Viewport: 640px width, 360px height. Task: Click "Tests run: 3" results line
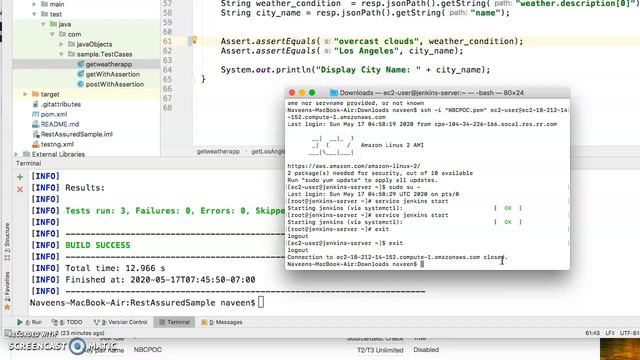pyautogui.click(x=176, y=211)
